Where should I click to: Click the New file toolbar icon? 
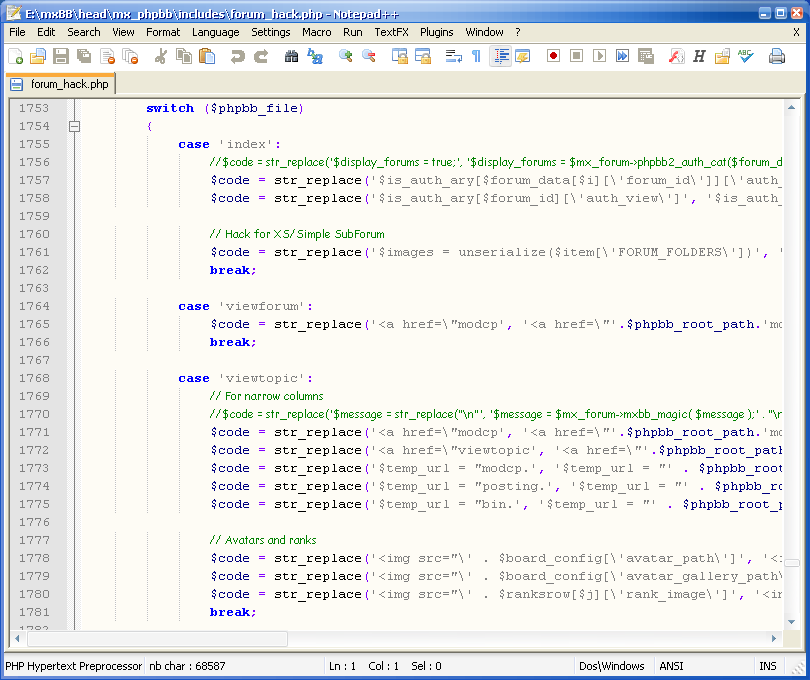point(15,56)
